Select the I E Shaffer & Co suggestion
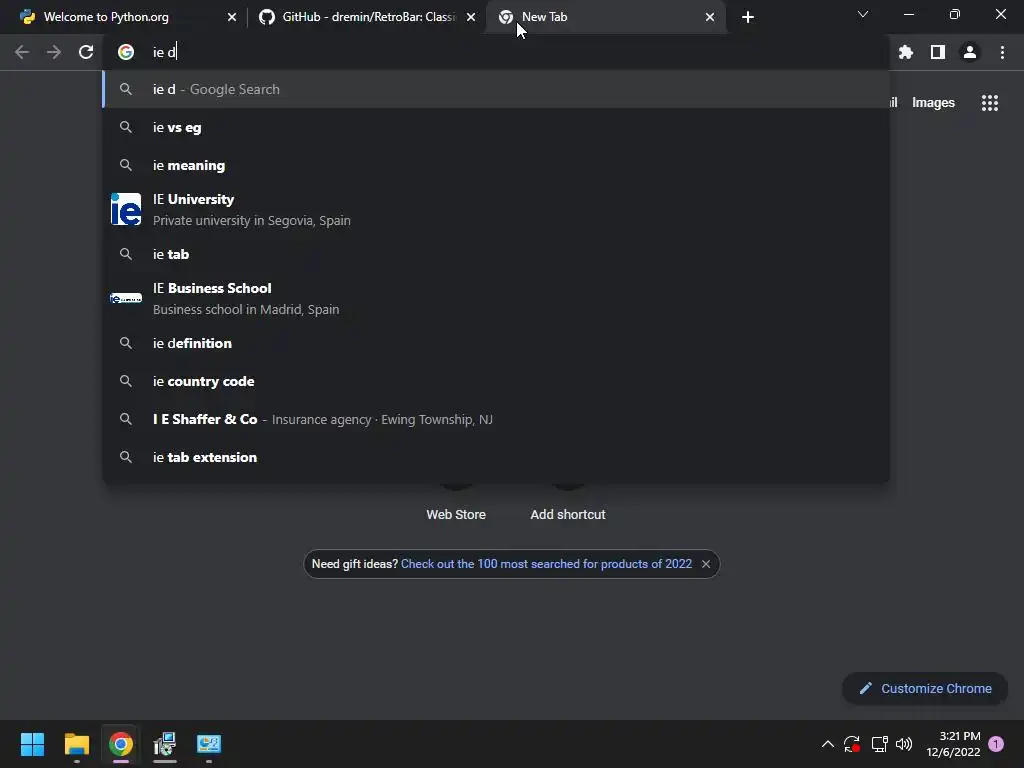The image size is (1024, 768). point(496,419)
